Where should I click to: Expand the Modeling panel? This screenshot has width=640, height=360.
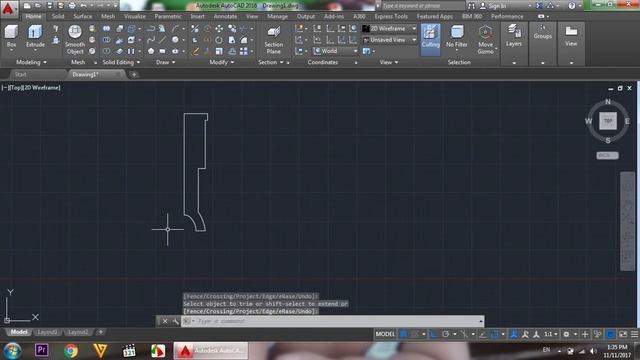31,62
